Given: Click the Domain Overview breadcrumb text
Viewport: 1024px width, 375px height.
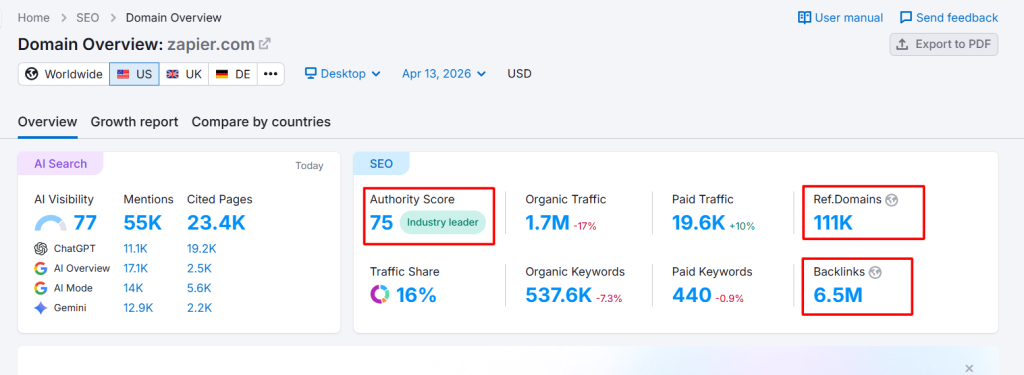Looking at the screenshot, I should [x=174, y=18].
